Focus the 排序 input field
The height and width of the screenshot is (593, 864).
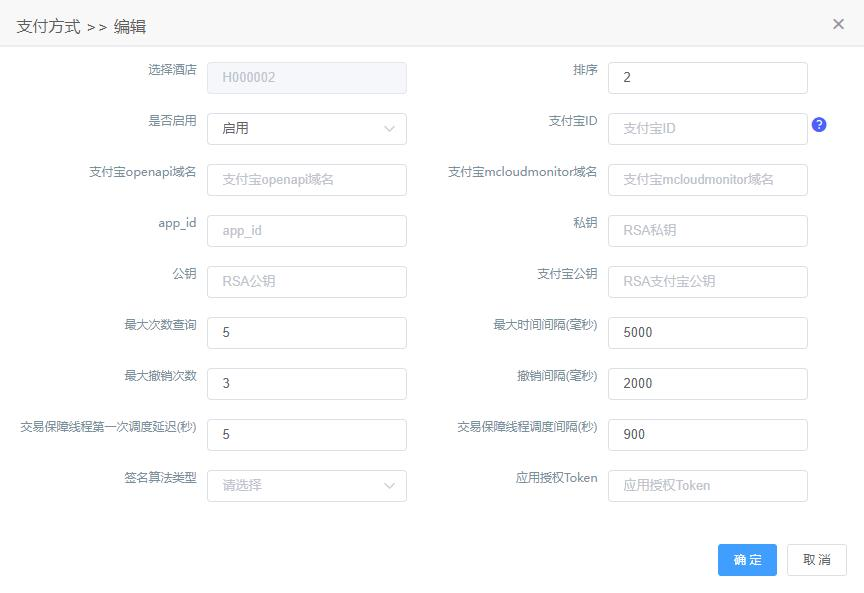[x=708, y=78]
